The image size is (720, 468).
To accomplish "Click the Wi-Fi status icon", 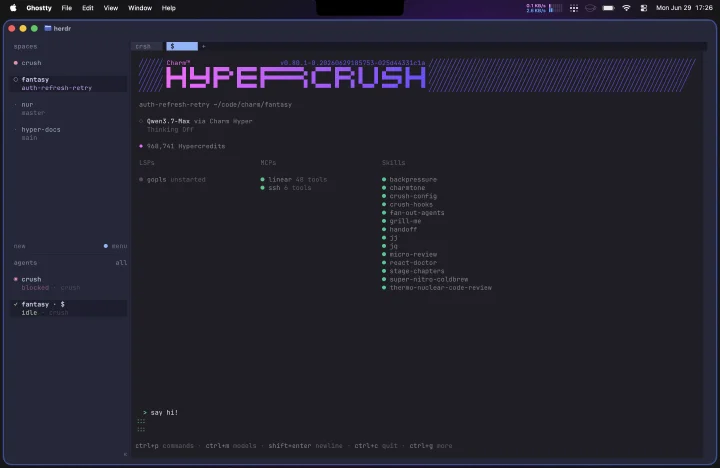I will pyautogui.click(x=626, y=8).
